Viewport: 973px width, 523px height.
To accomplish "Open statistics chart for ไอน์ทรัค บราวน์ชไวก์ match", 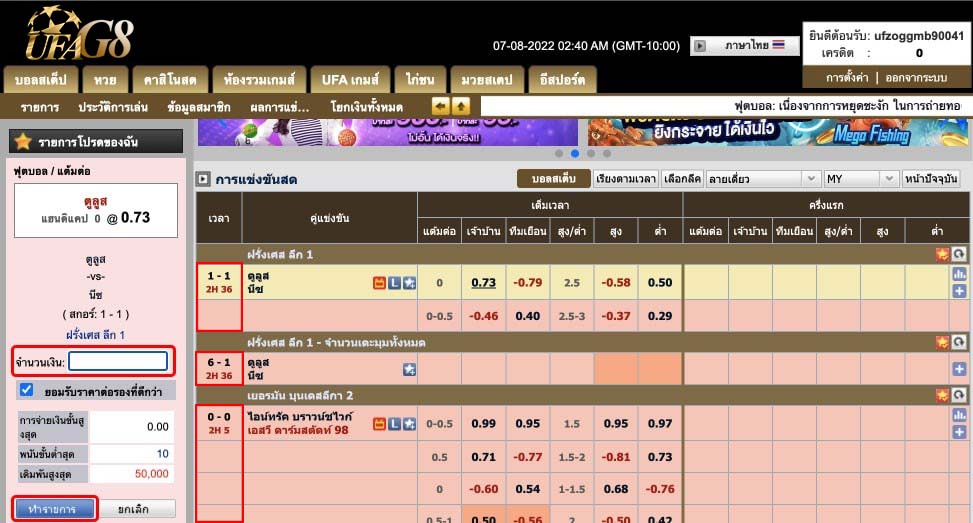I will 959,415.
